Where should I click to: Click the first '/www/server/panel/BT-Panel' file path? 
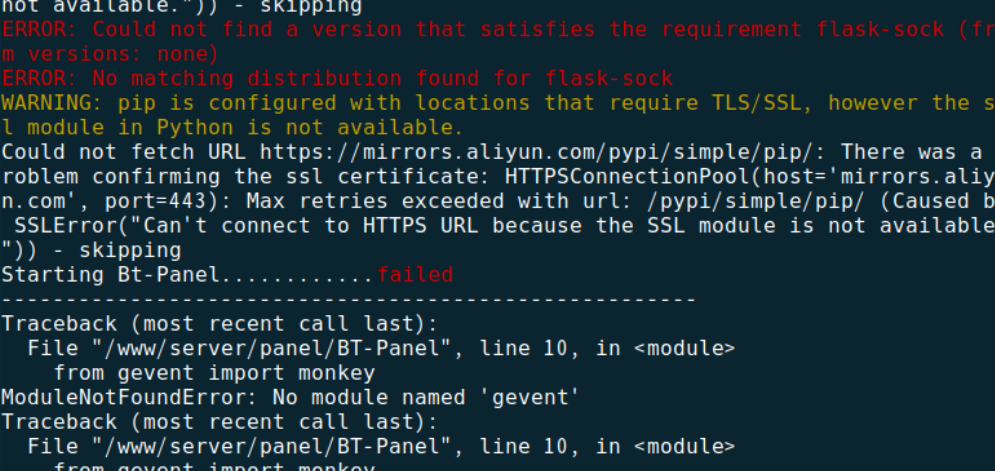[272, 348]
